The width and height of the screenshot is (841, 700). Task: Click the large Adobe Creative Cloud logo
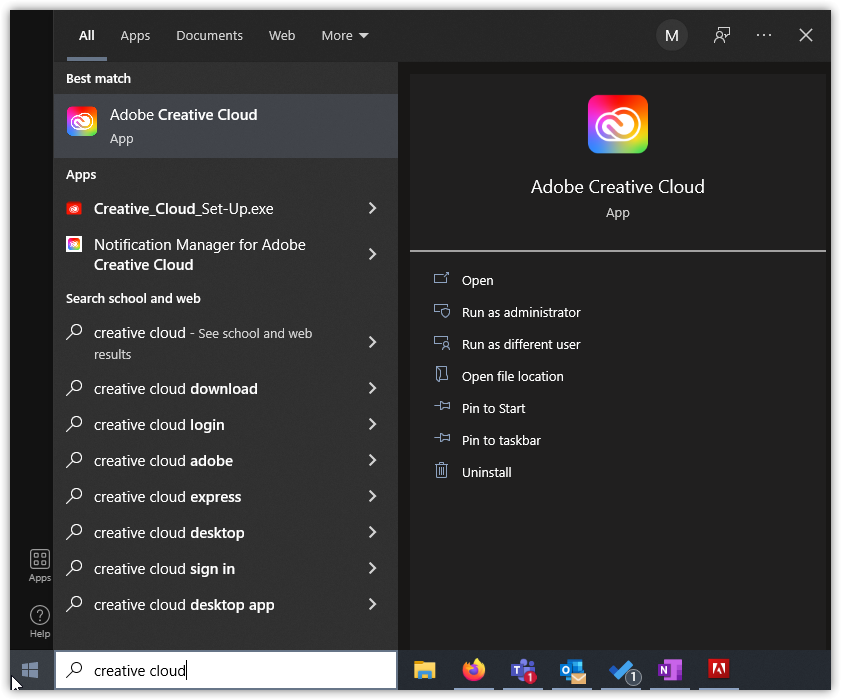(x=618, y=124)
